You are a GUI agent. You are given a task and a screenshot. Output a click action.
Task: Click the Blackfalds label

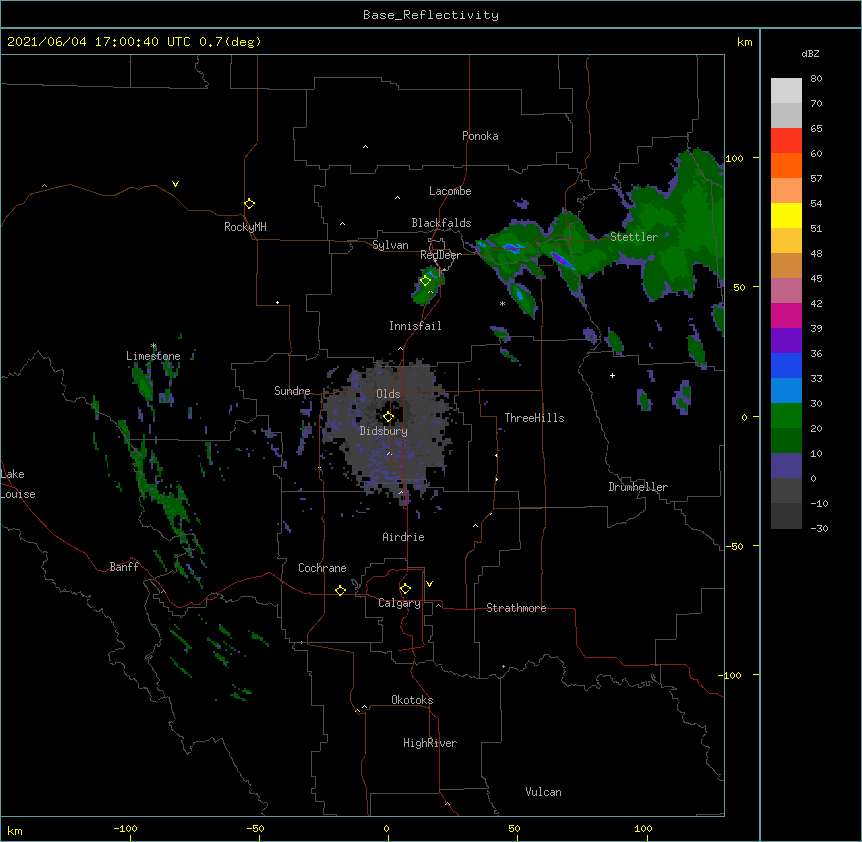coord(441,223)
